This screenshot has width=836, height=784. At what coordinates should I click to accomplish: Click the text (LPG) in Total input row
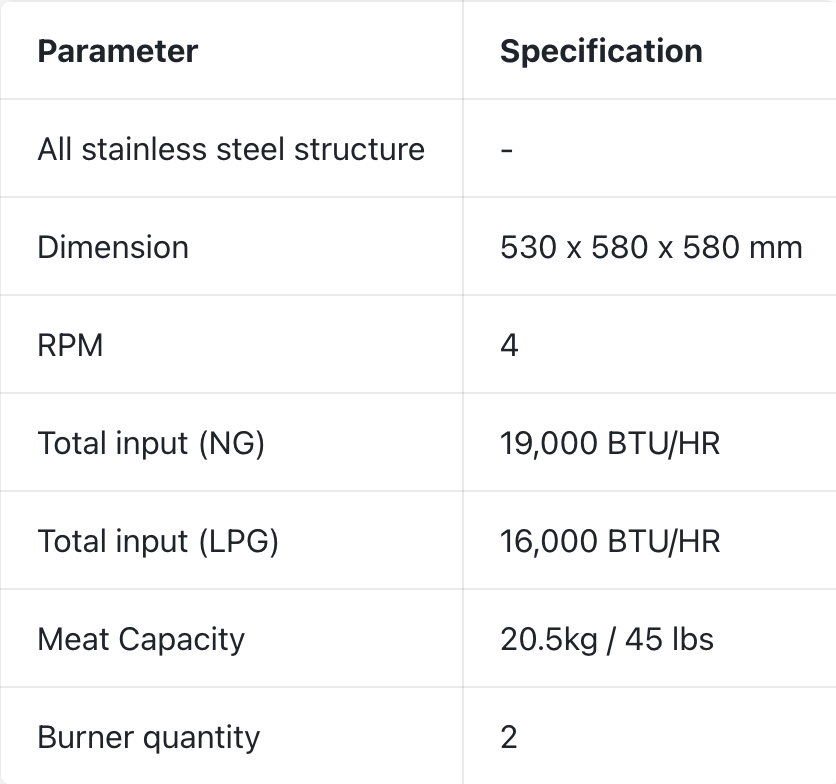tap(238, 541)
